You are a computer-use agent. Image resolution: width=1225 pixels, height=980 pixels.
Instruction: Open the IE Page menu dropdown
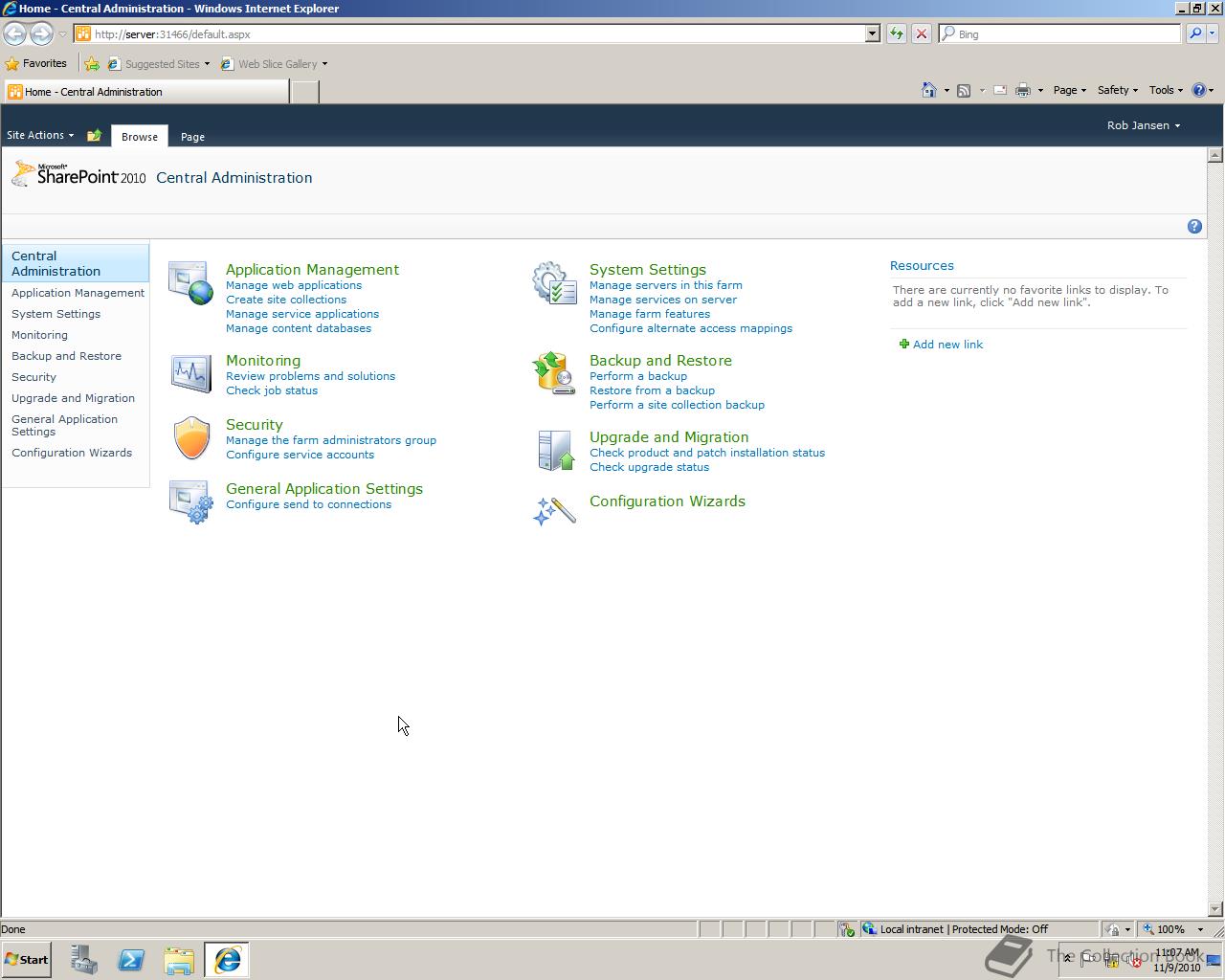[x=1069, y=90]
